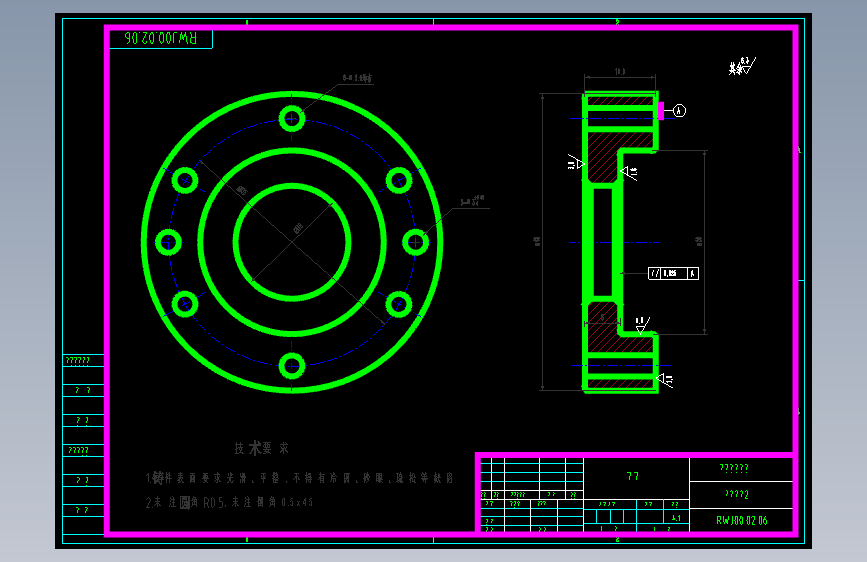Click the scale cell reading 1:1 in title block
The image size is (867, 562).
click(x=676, y=518)
